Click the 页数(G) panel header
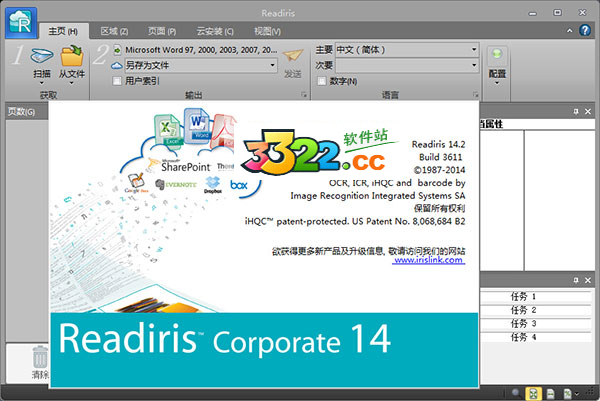This screenshot has width=600, height=401. [x=27, y=112]
